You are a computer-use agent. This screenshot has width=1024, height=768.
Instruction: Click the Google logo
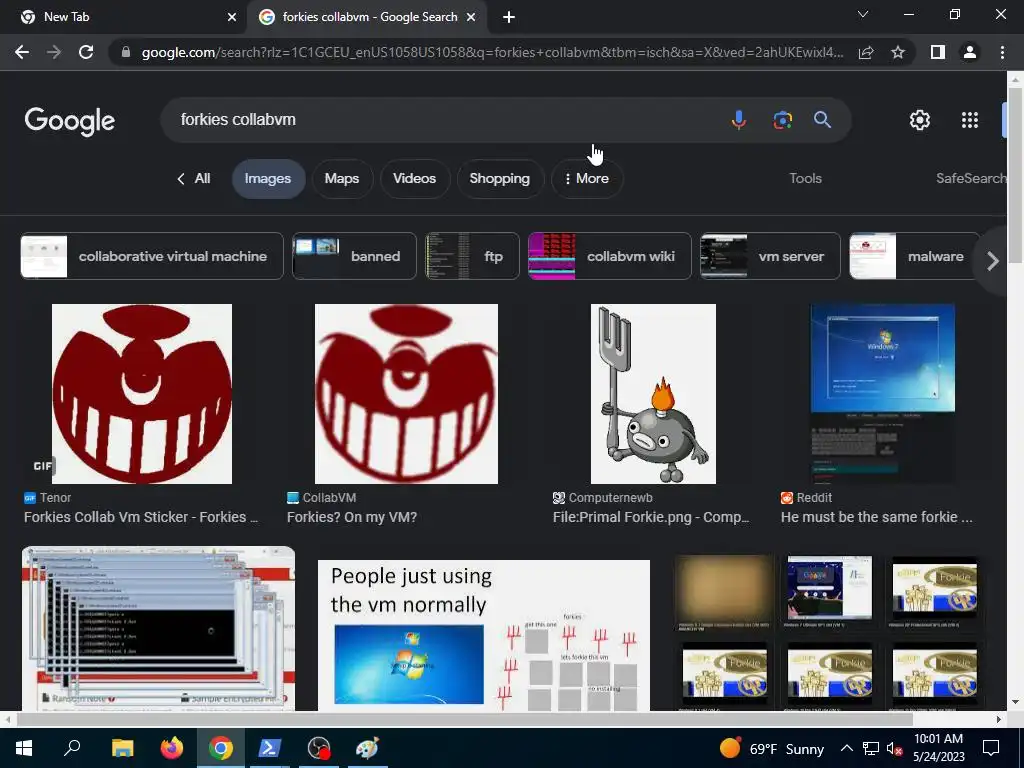pos(70,121)
